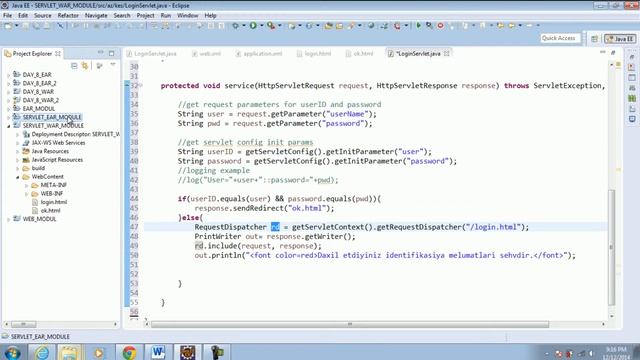Open the Project menu
This screenshot has width=640, height=360.
coord(145,16)
